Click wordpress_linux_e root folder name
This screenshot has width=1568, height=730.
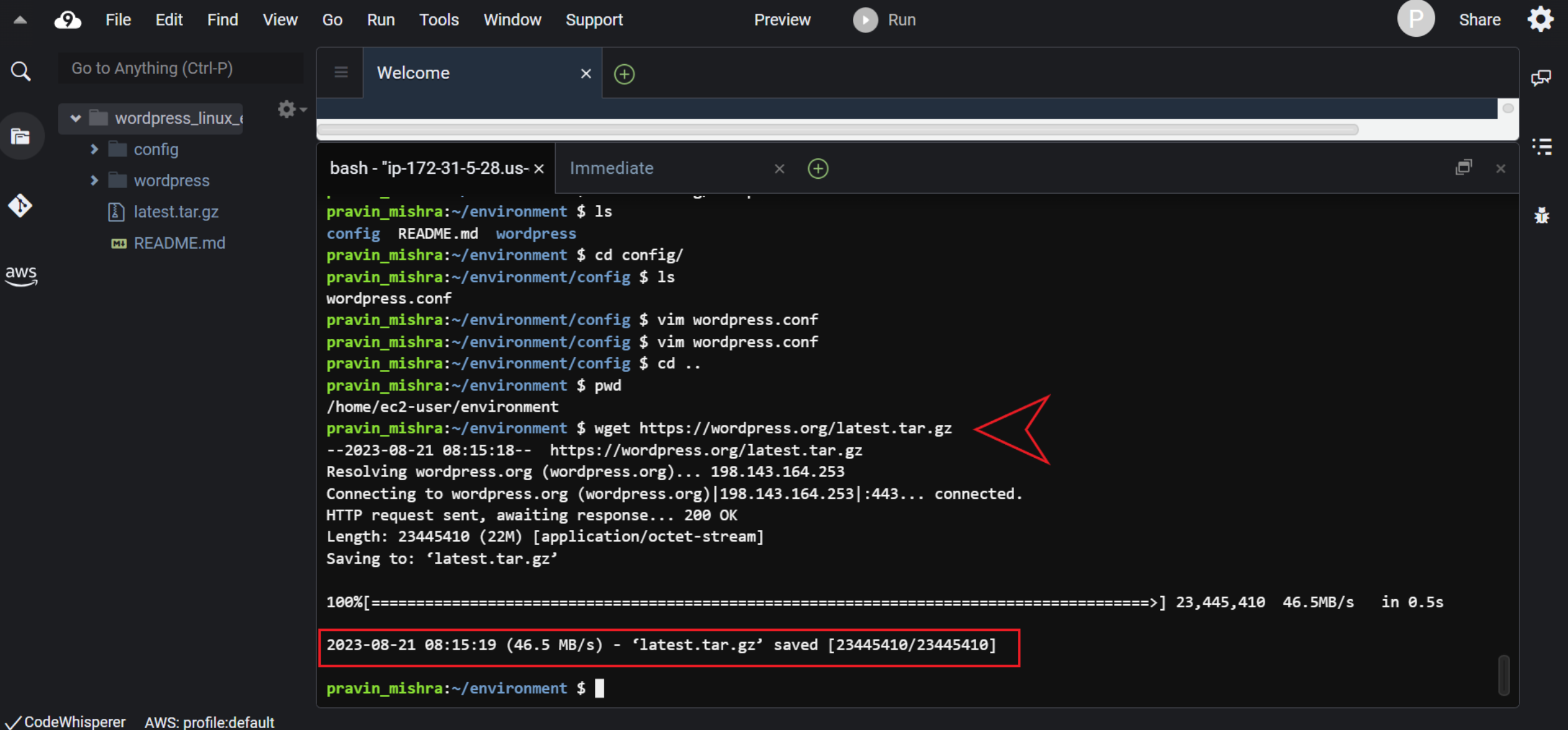pyautogui.click(x=179, y=118)
